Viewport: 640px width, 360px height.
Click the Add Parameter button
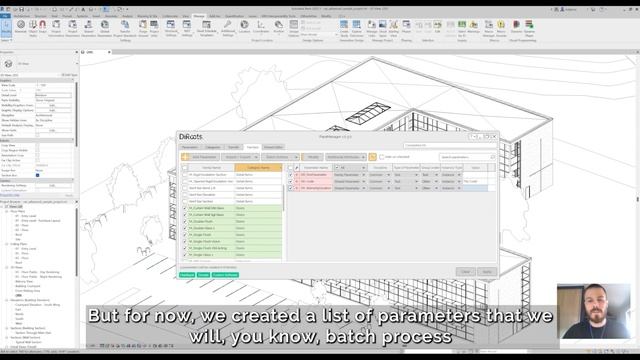pyautogui.click(x=200, y=157)
